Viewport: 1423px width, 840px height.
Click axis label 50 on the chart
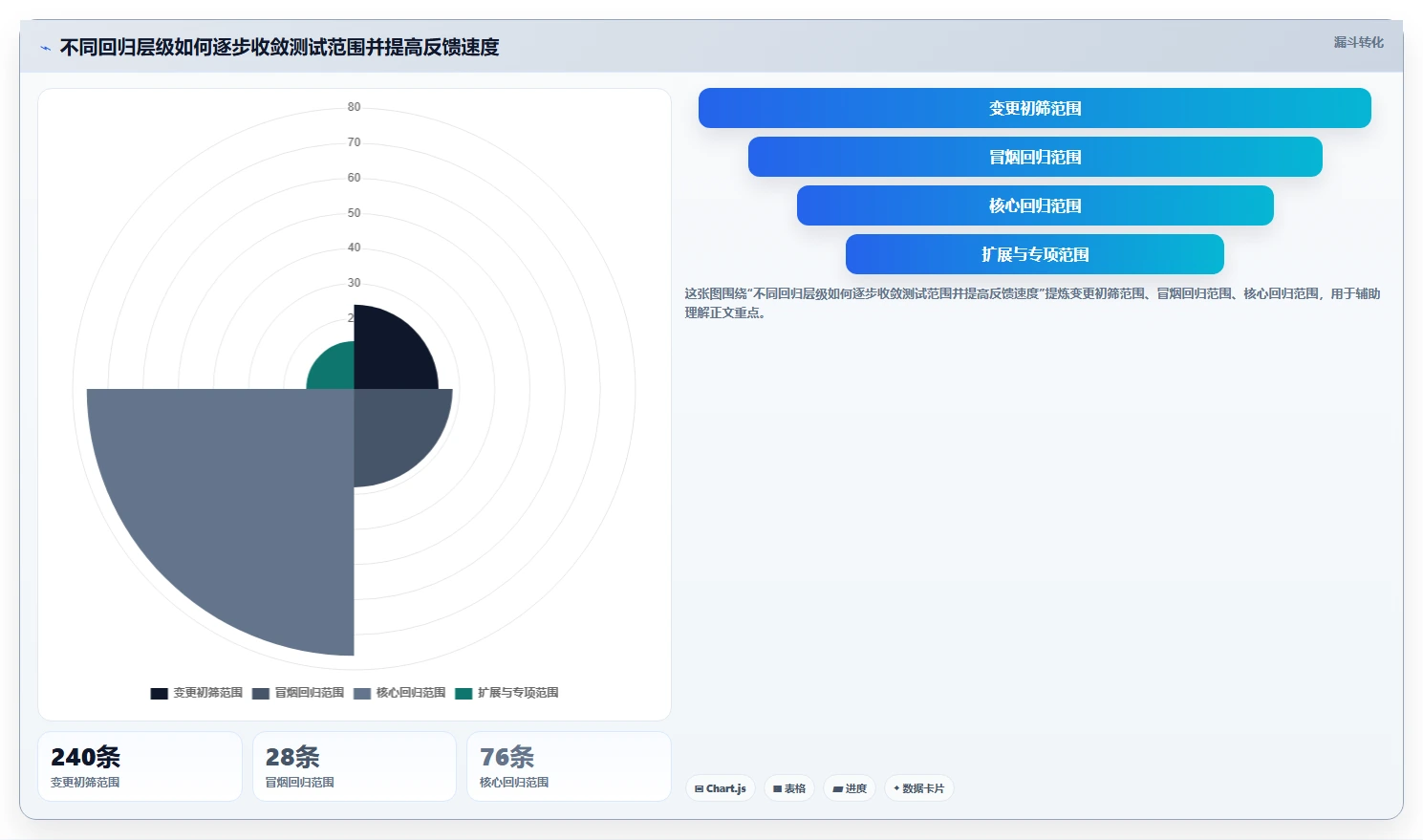(x=354, y=213)
